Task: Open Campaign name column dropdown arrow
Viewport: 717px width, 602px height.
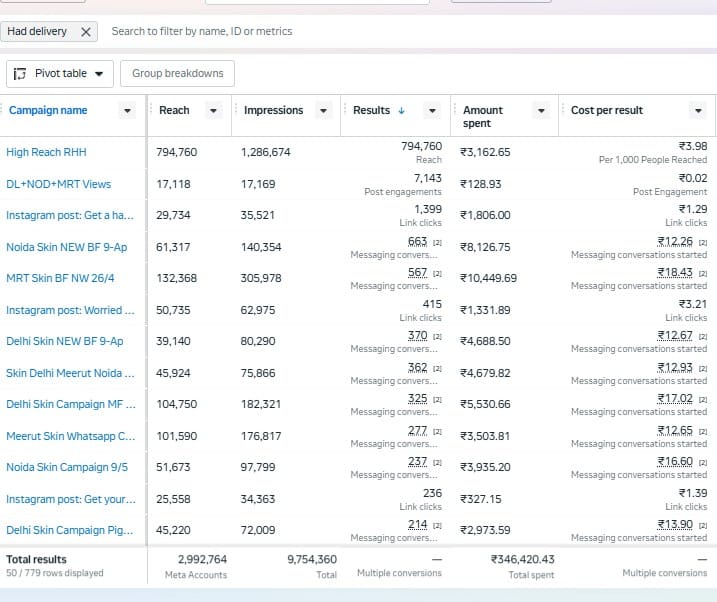Action: [127, 111]
